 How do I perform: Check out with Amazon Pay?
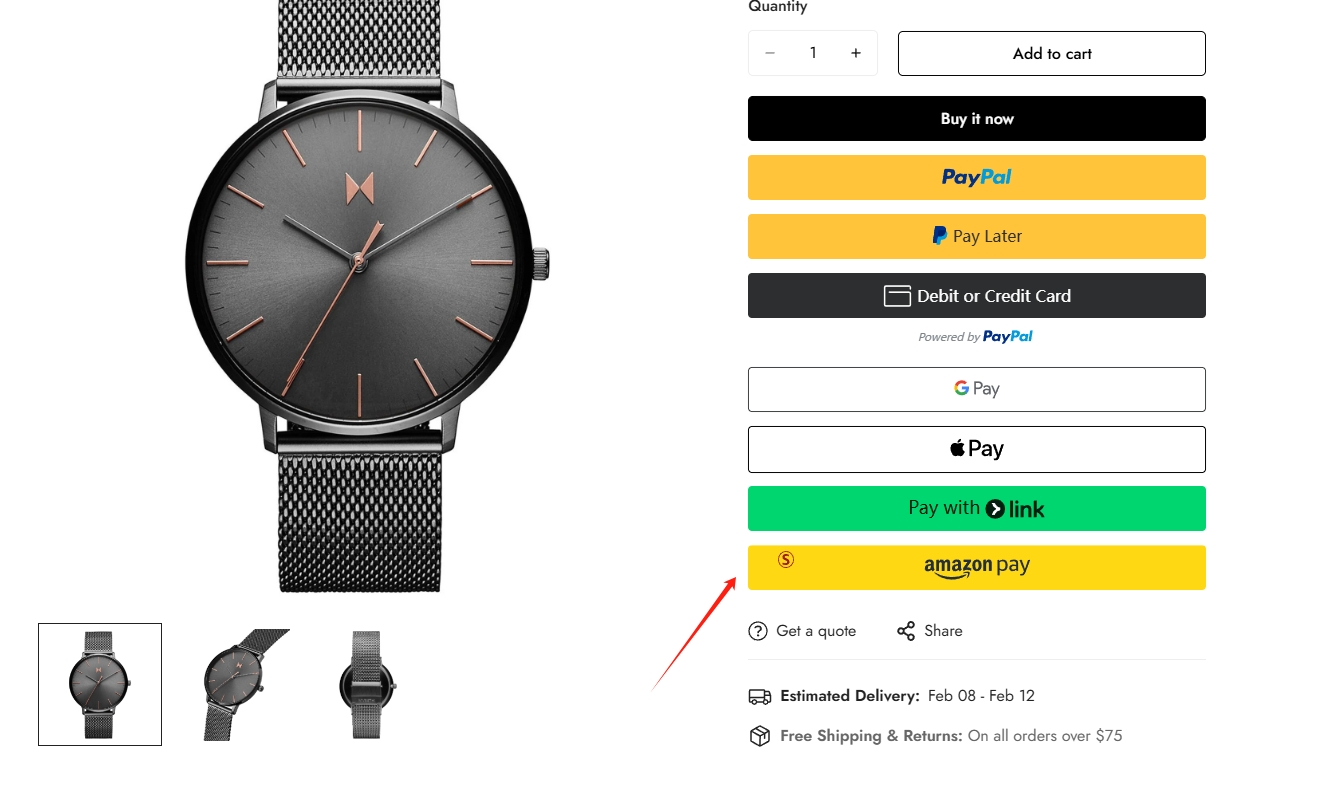(x=977, y=567)
